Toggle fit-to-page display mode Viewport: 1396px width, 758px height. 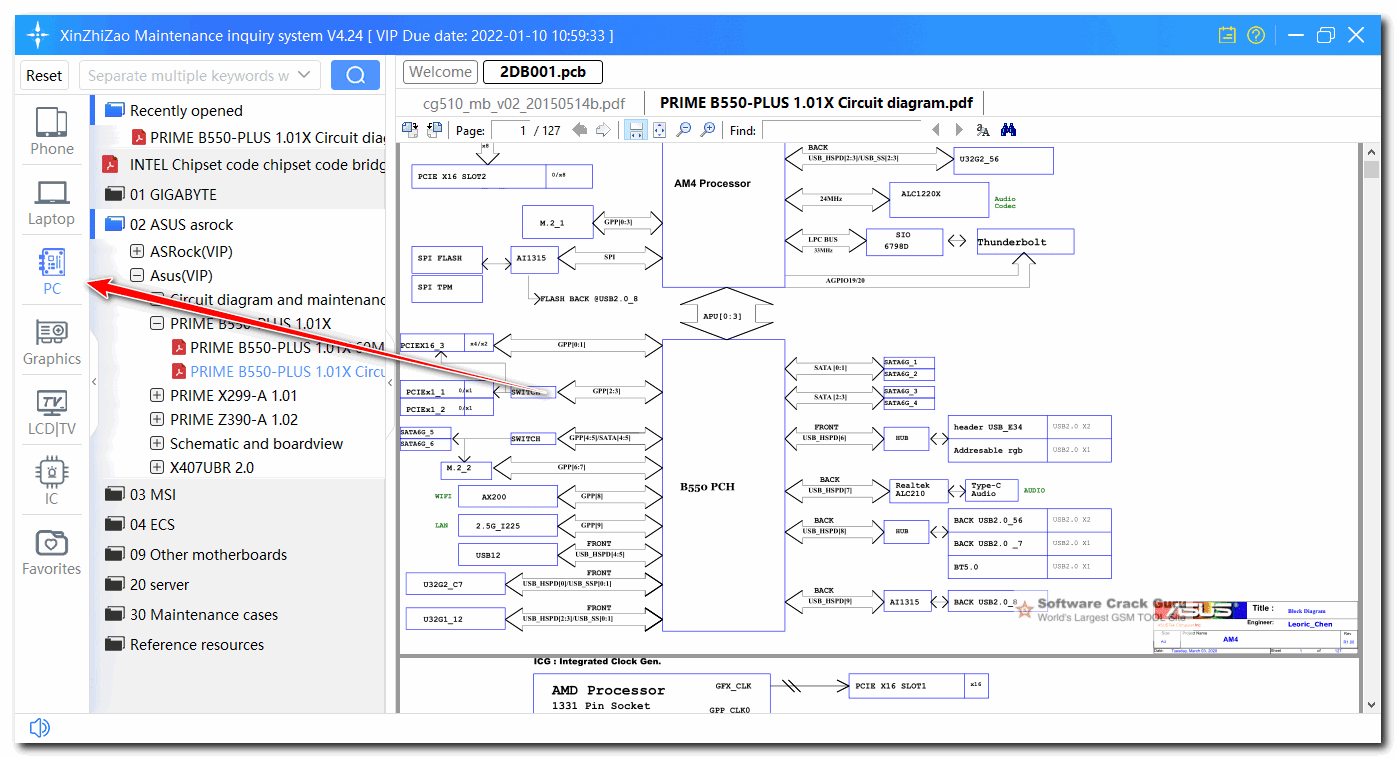(659, 129)
